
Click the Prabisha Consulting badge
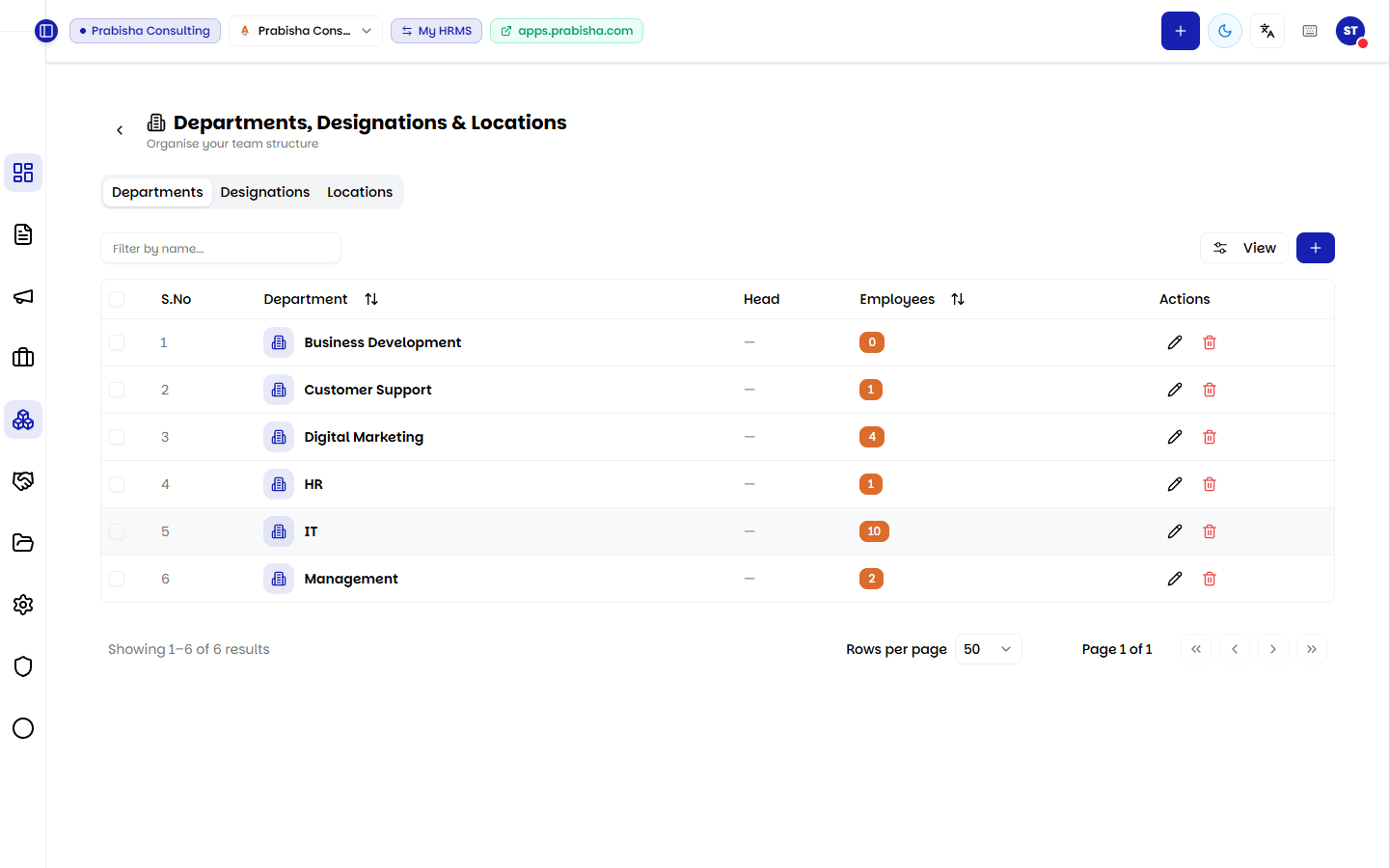pos(145,31)
